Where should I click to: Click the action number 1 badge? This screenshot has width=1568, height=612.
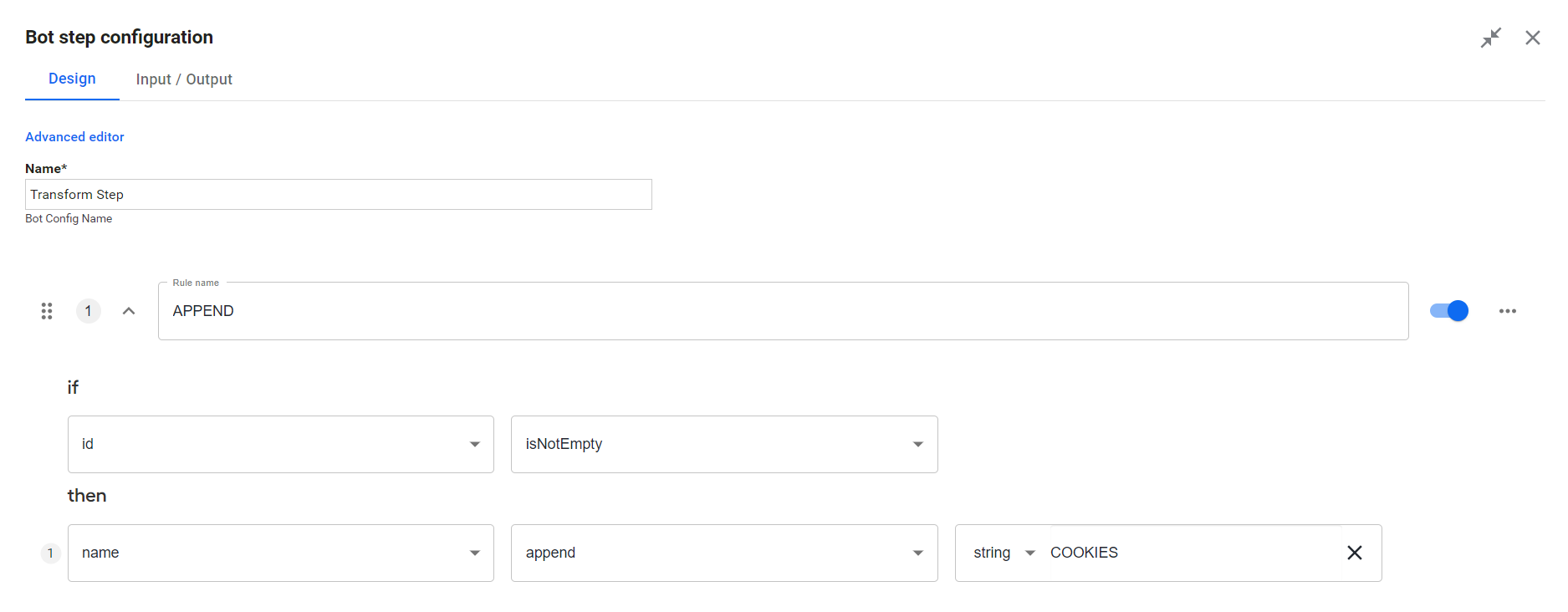click(50, 553)
